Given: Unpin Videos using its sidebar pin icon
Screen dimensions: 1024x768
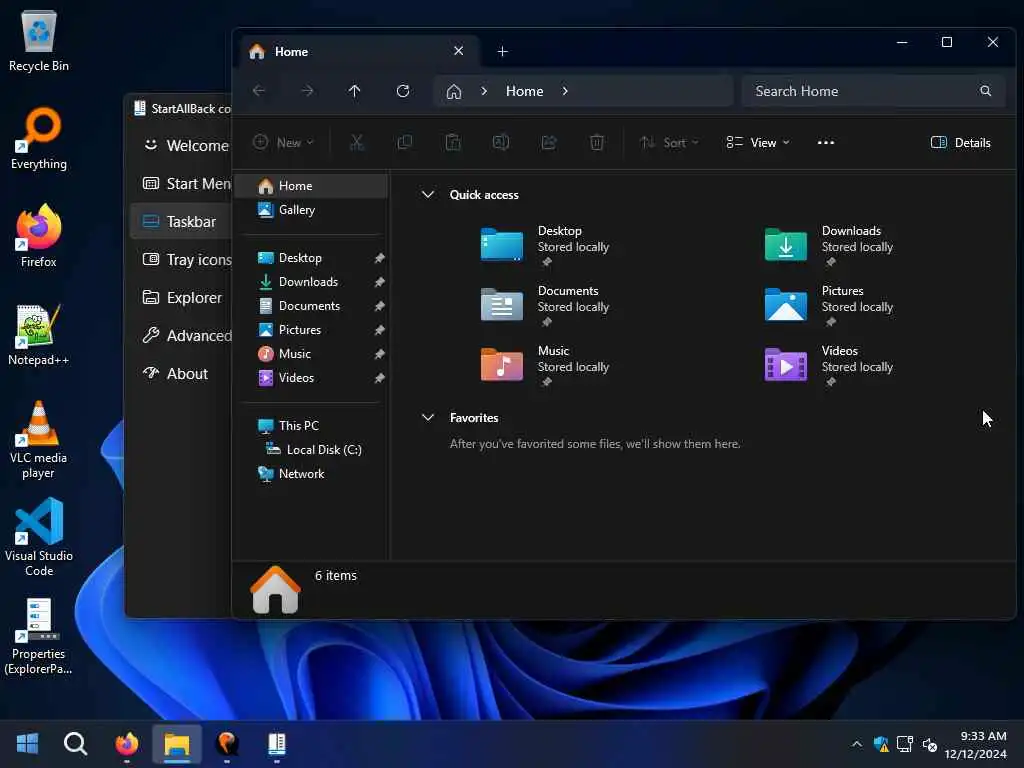Looking at the screenshot, I should coord(379,378).
